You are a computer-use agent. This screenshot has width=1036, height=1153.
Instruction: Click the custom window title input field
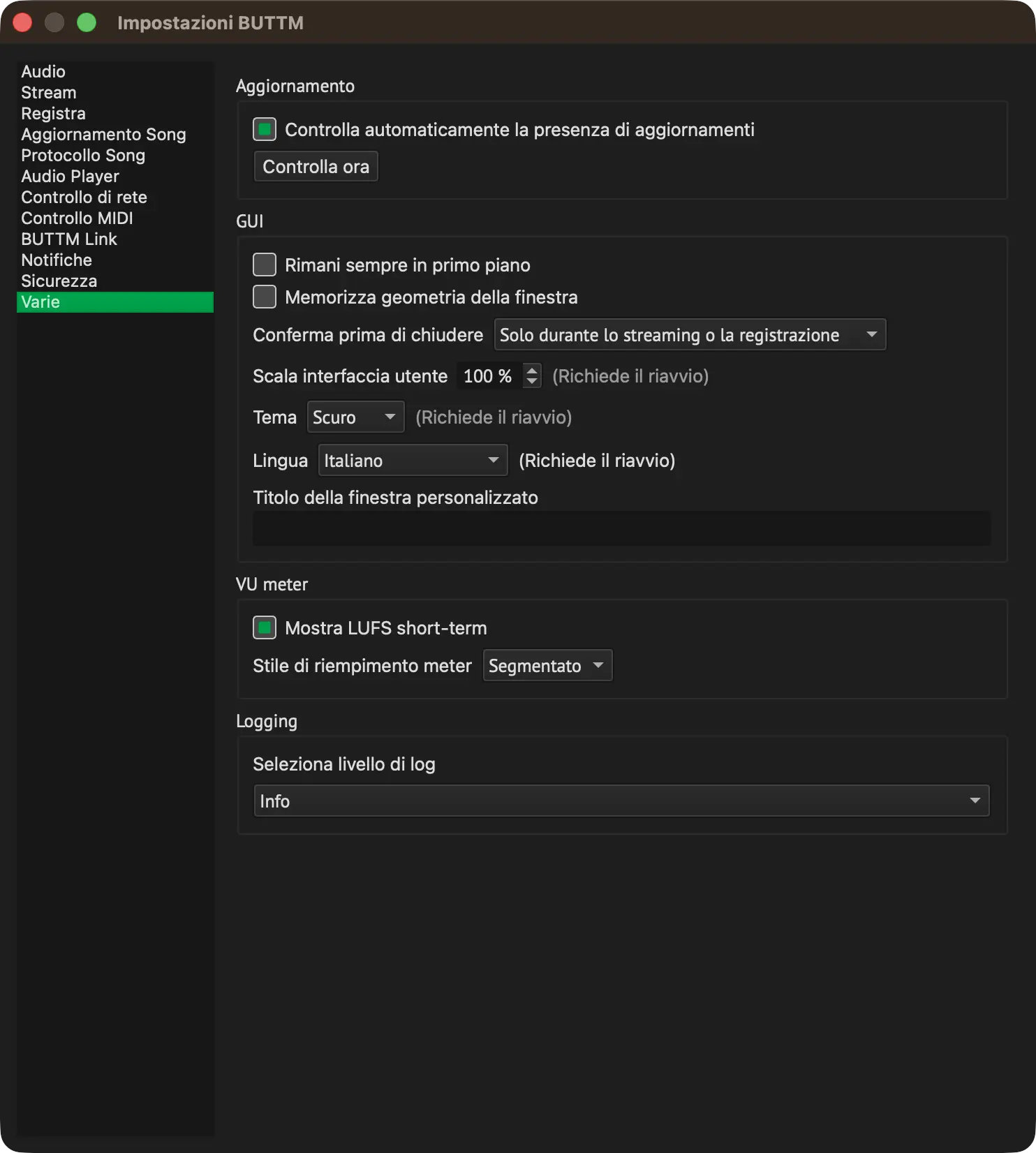[621, 528]
